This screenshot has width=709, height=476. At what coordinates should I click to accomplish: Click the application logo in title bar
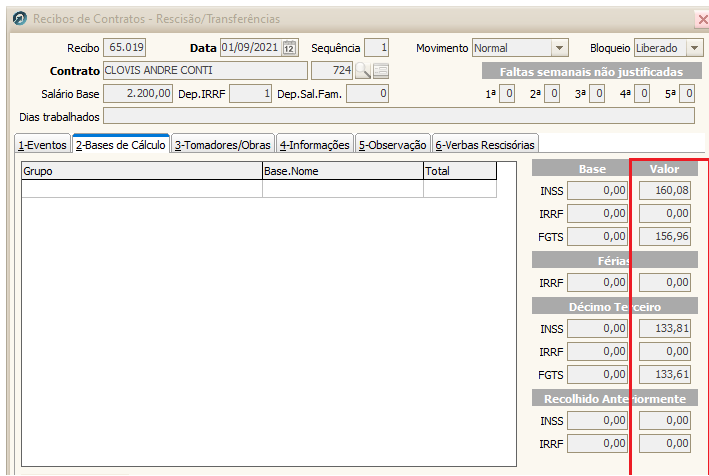[19, 19]
